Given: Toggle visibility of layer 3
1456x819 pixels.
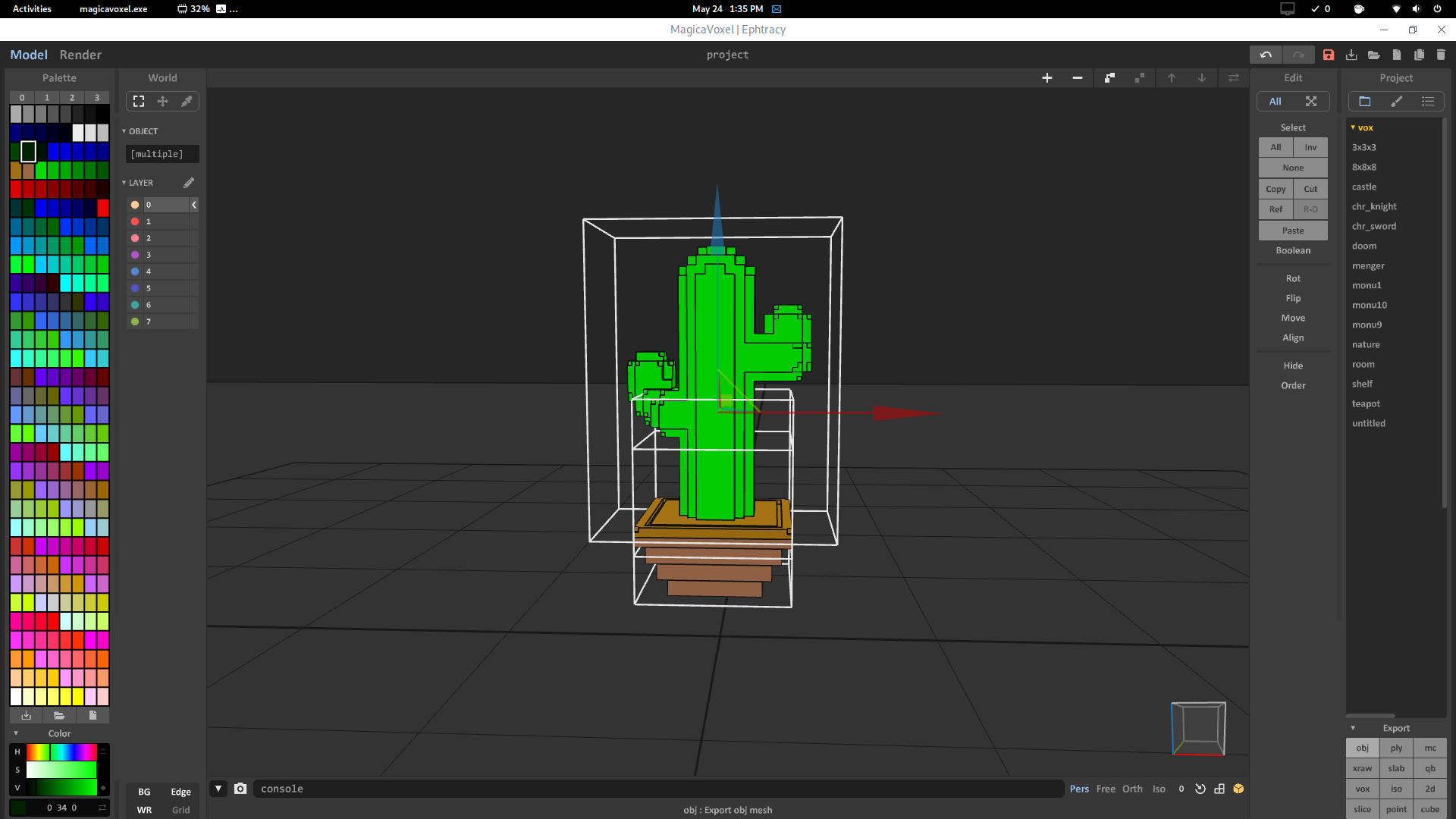Looking at the screenshot, I should click(x=135, y=254).
